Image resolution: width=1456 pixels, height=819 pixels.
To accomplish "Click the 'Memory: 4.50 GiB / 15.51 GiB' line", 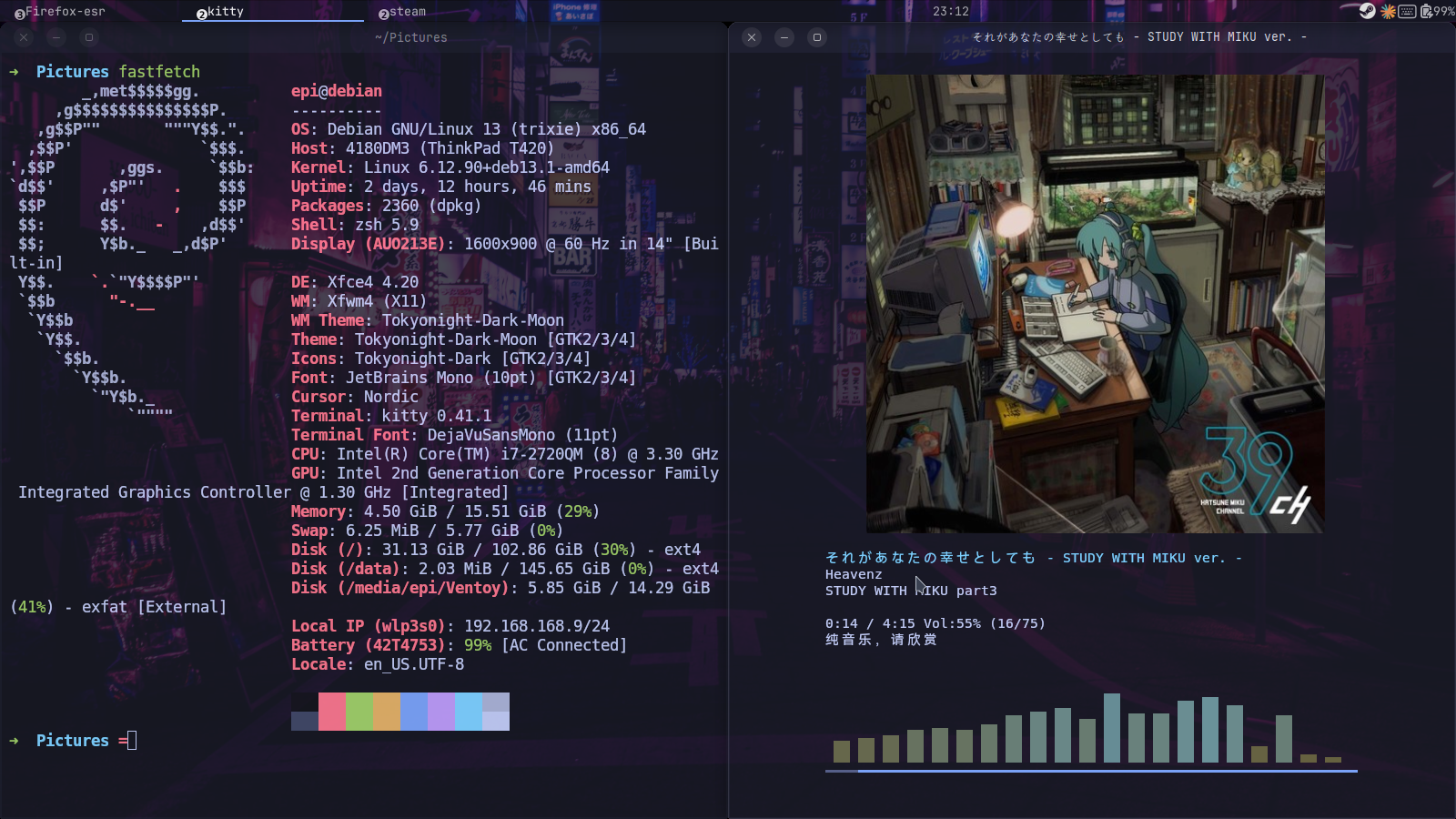I will tap(446, 511).
